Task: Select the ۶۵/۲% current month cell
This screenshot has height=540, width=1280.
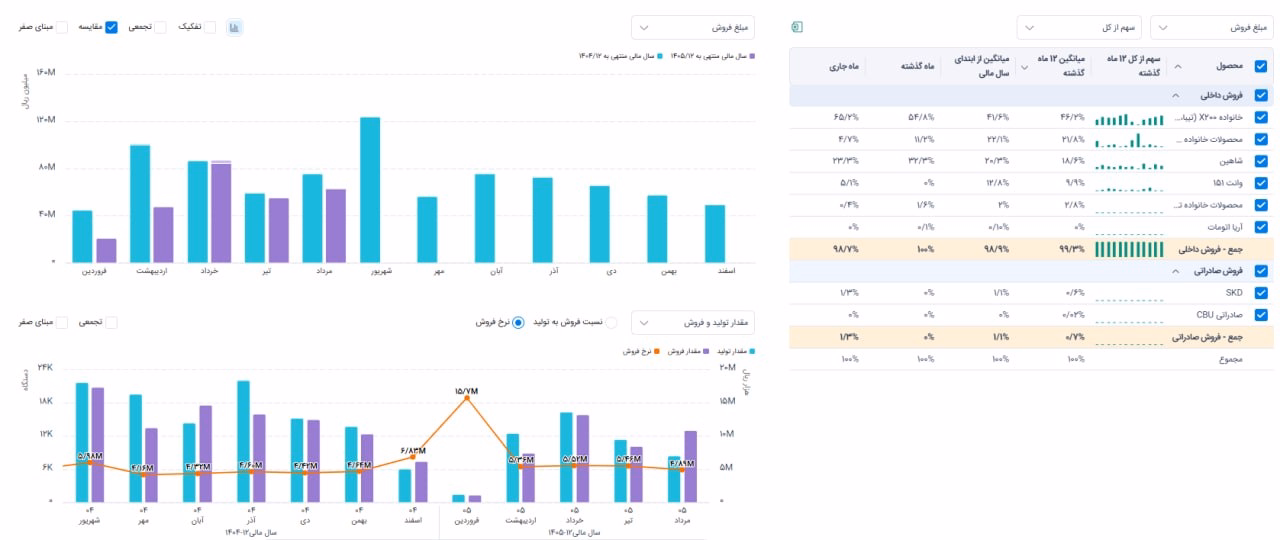Action: [x=846, y=118]
